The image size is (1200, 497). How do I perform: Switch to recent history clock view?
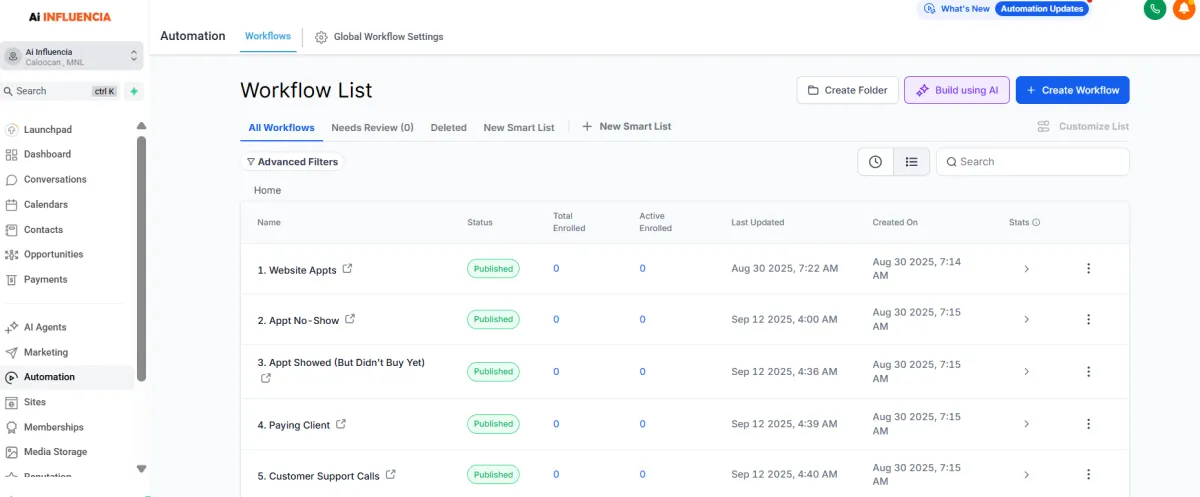tap(875, 162)
